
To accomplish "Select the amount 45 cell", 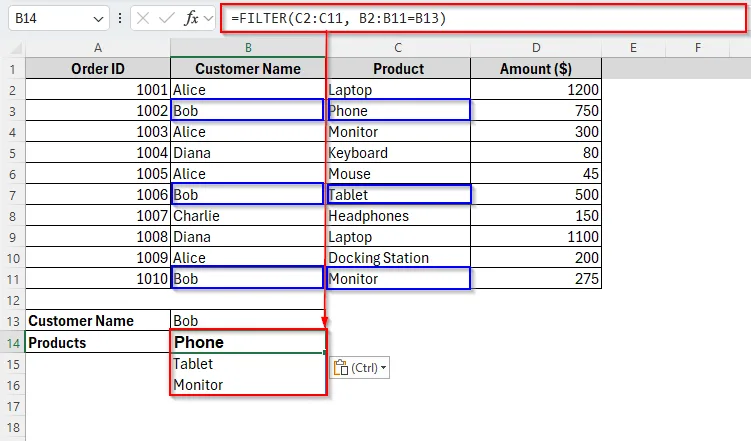I will tap(536, 174).
